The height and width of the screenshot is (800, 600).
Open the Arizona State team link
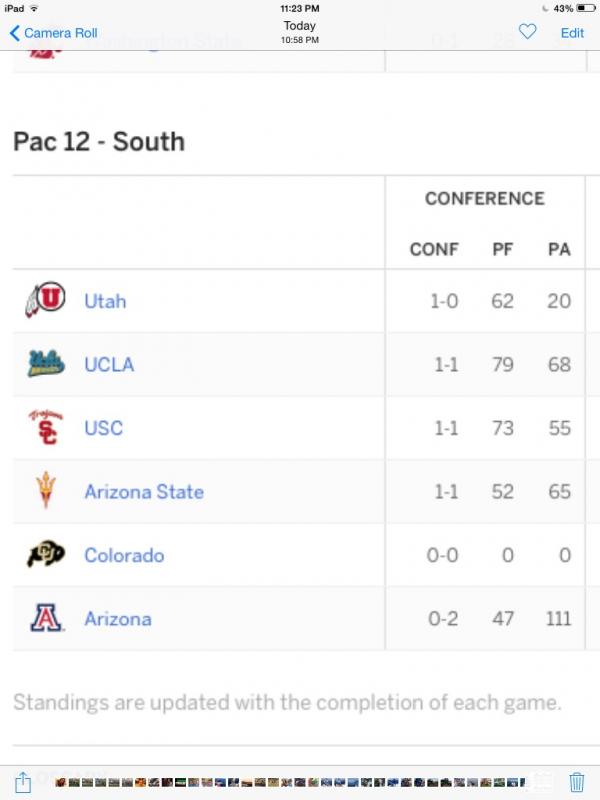point(144,492)
